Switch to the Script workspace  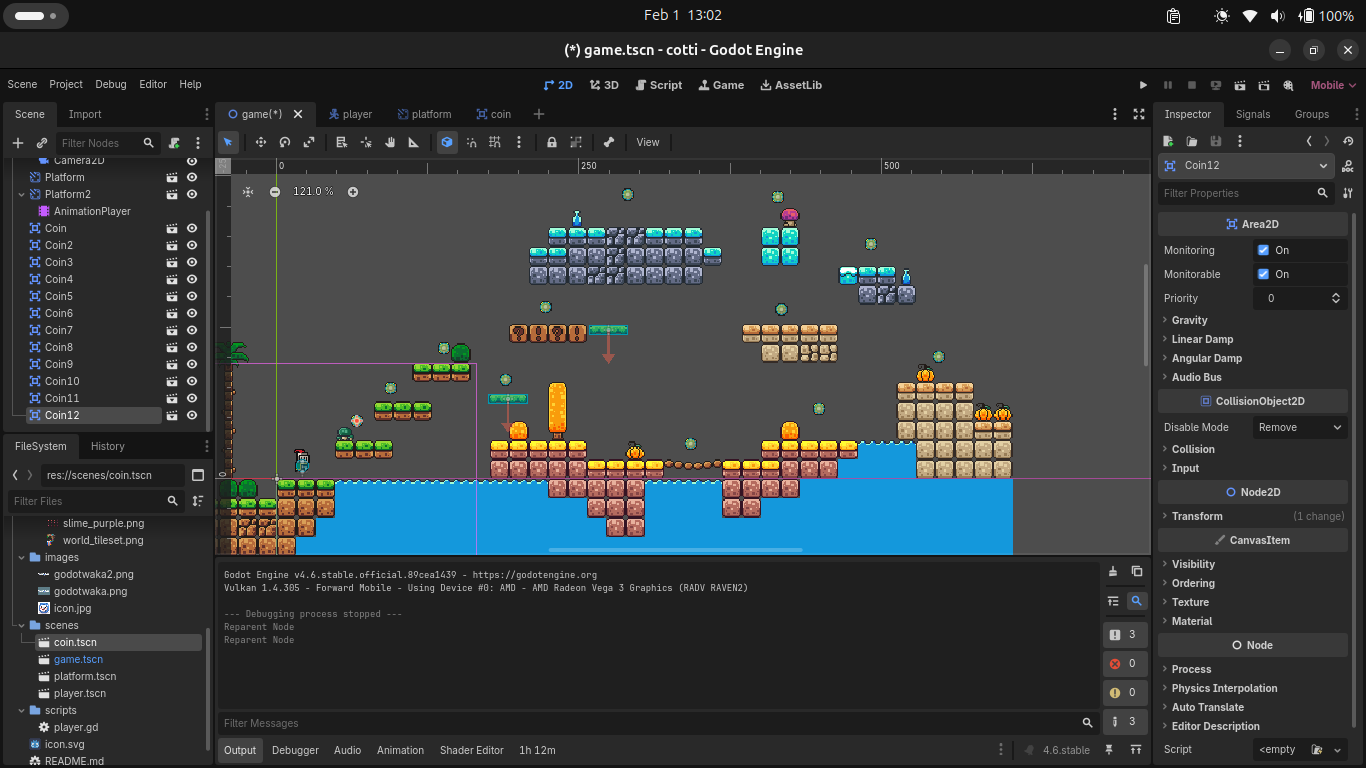(x=658, y=85)
